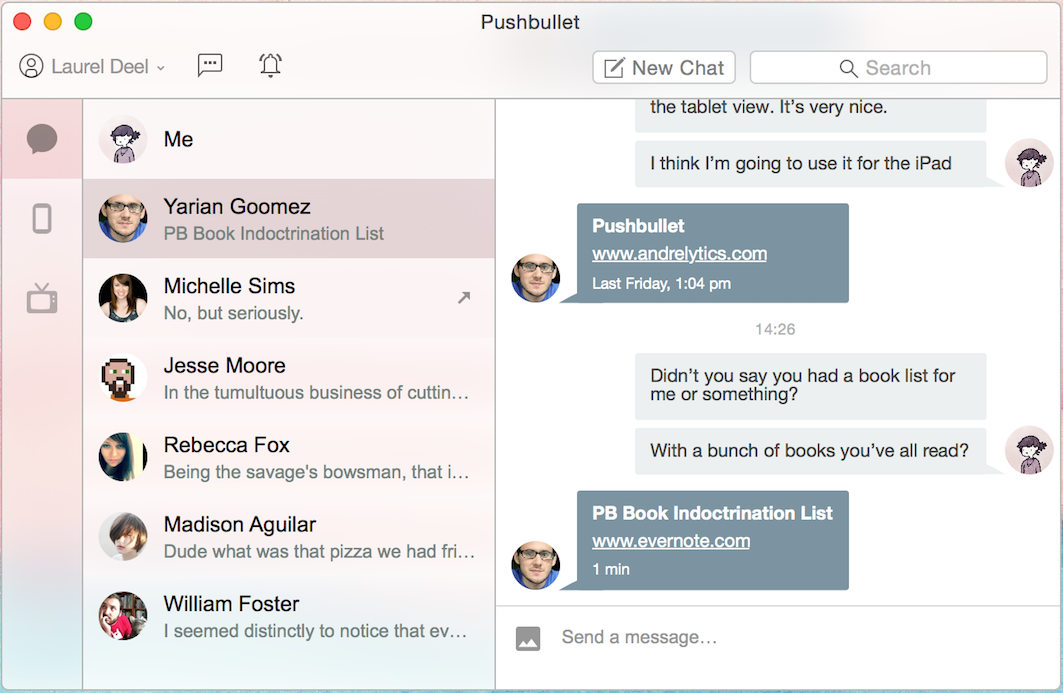Click the Search field
The width and height of the screenshot is (1063, 693).
[x=898, y=68]
